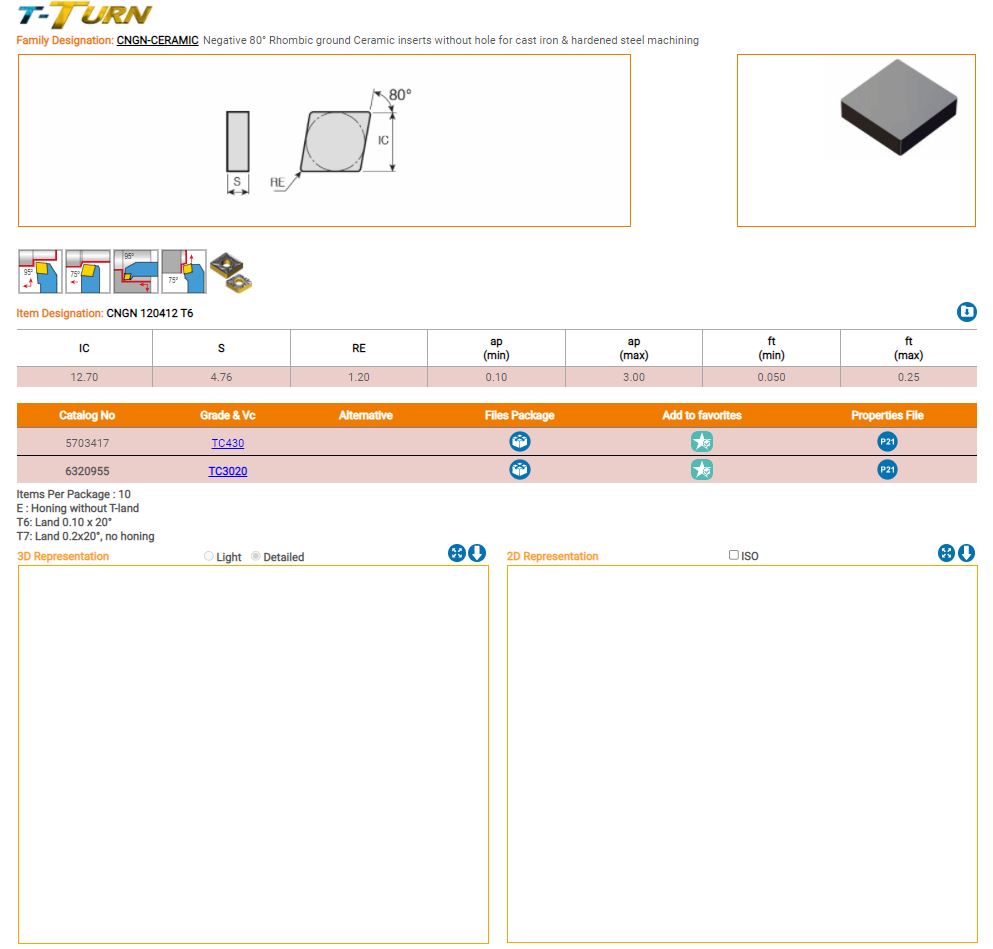Select the Light 3D representation option
This screenshot has height=949, width=993.
click(209, 557)
